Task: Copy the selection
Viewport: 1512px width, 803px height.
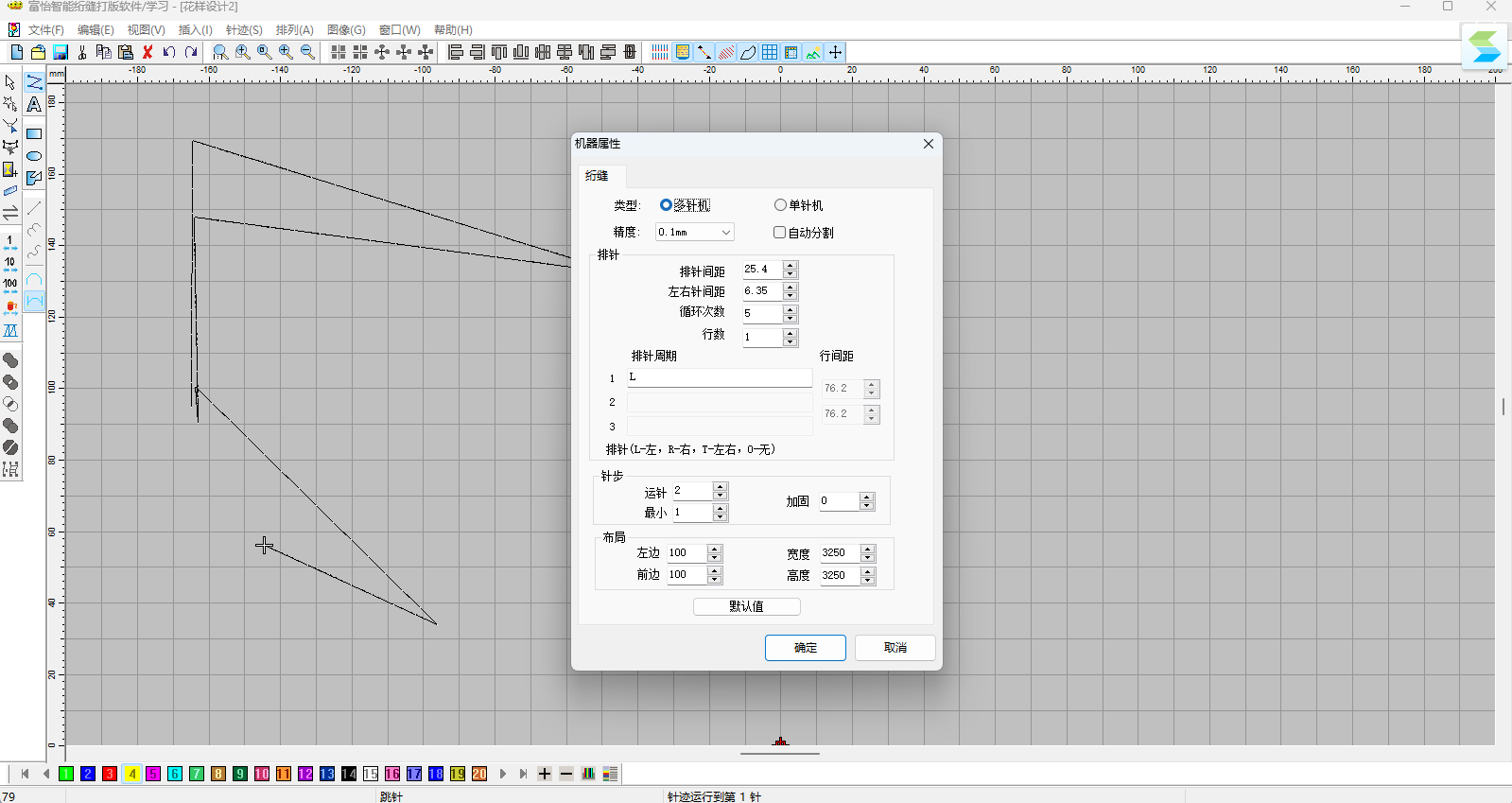Action: click(104, 52)
